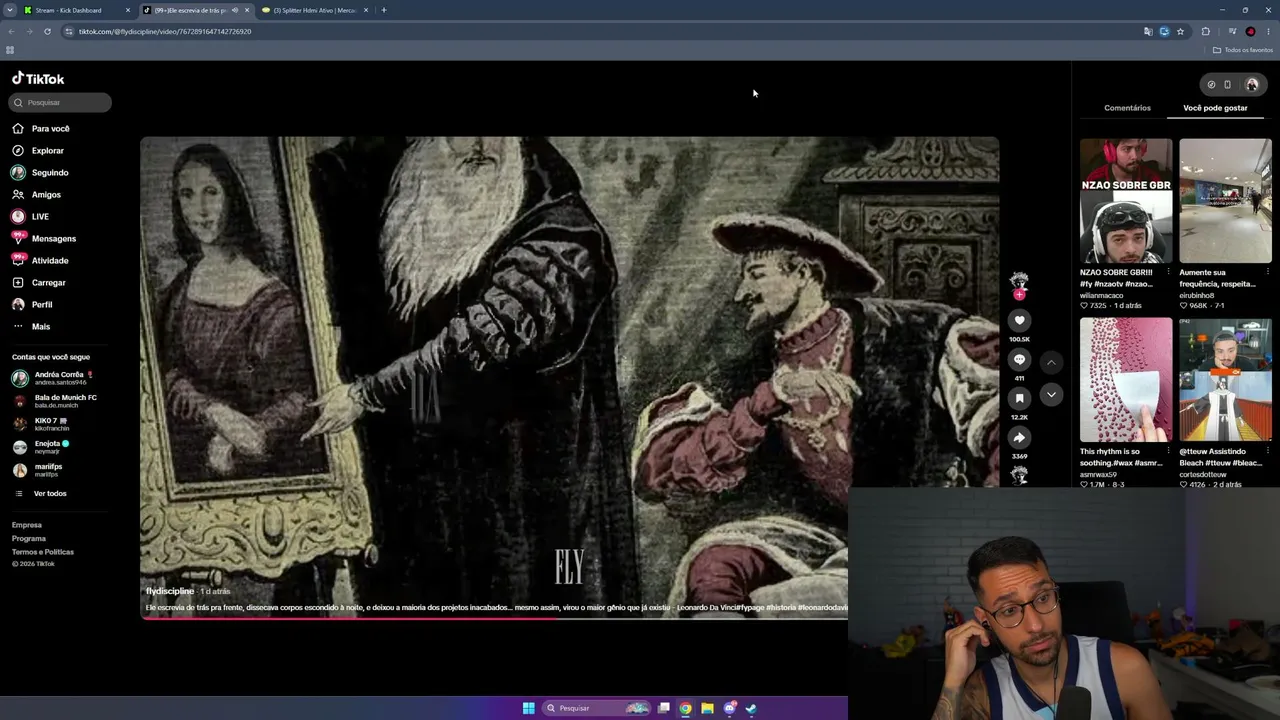Open the Carregar upload page
The height and width of the screenshot is (720, 1280).
(x=39, y=283)
